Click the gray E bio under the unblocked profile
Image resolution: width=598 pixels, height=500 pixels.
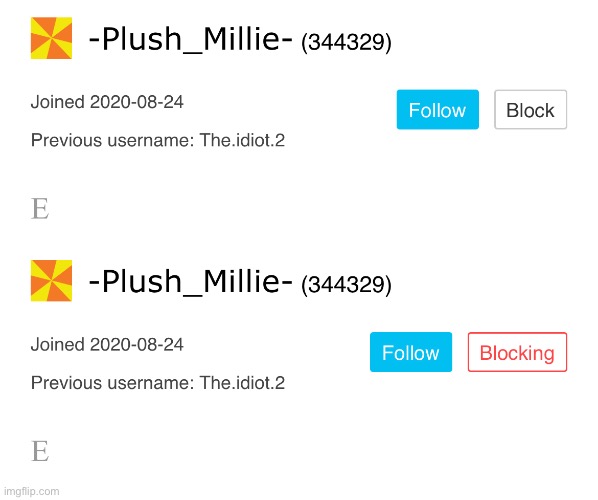pos(40,209)
